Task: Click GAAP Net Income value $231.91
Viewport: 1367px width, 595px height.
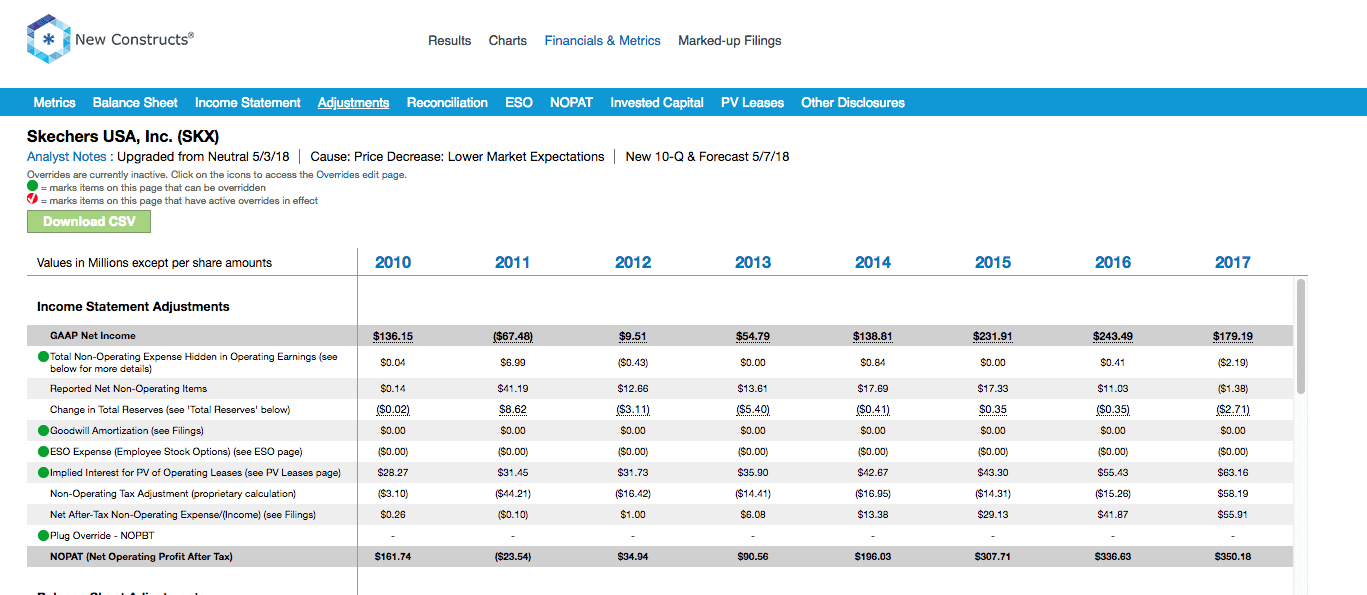Action: coord(993,336)
